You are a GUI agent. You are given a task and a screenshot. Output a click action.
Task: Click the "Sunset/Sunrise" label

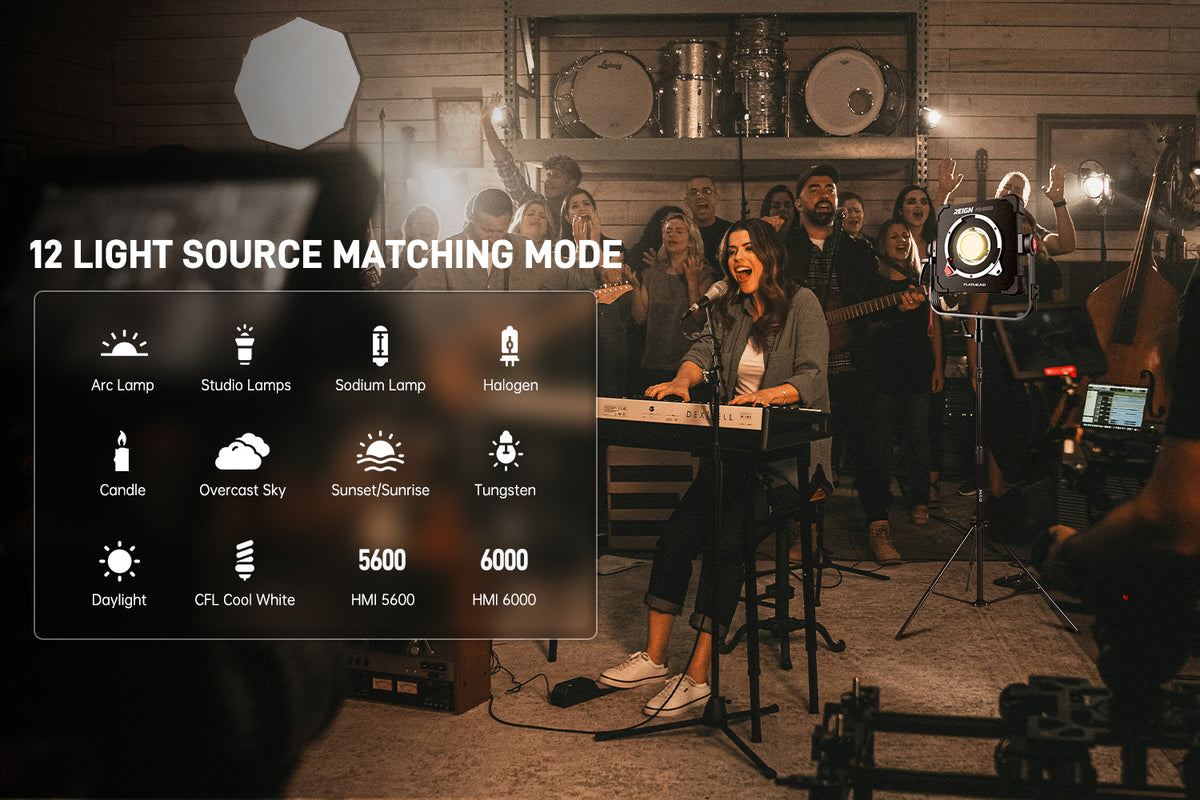[x=380, y=490]
